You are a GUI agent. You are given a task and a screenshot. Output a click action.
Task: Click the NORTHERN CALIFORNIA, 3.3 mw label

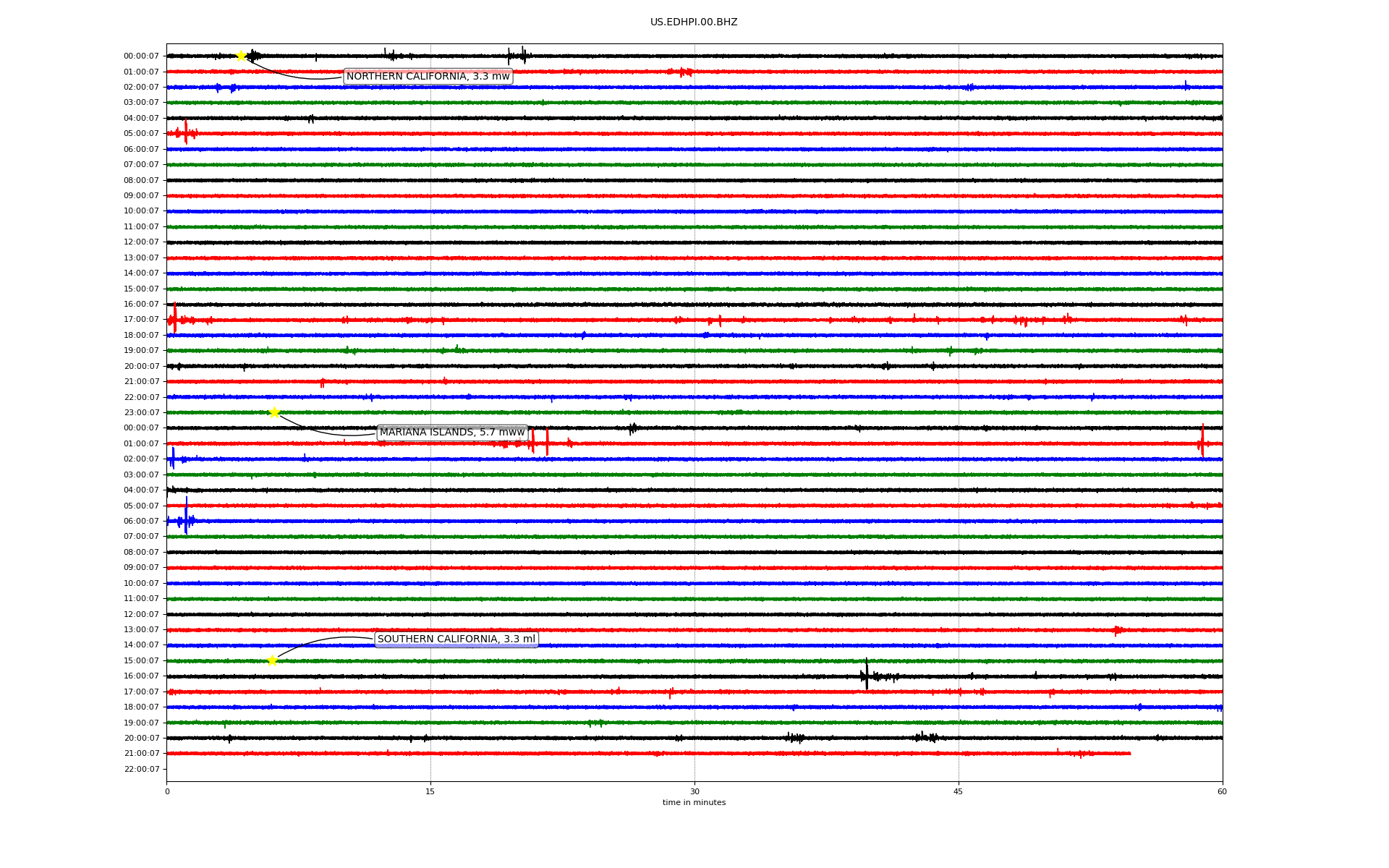pos(428,77)
